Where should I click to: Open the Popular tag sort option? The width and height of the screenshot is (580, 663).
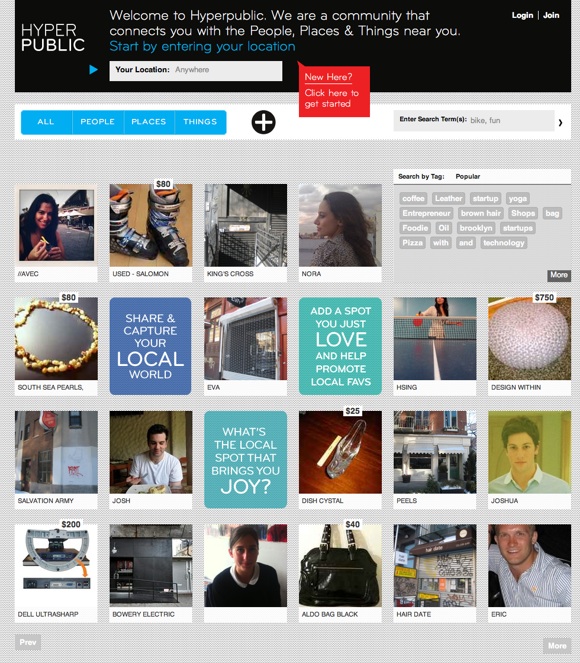pos(468,176)
